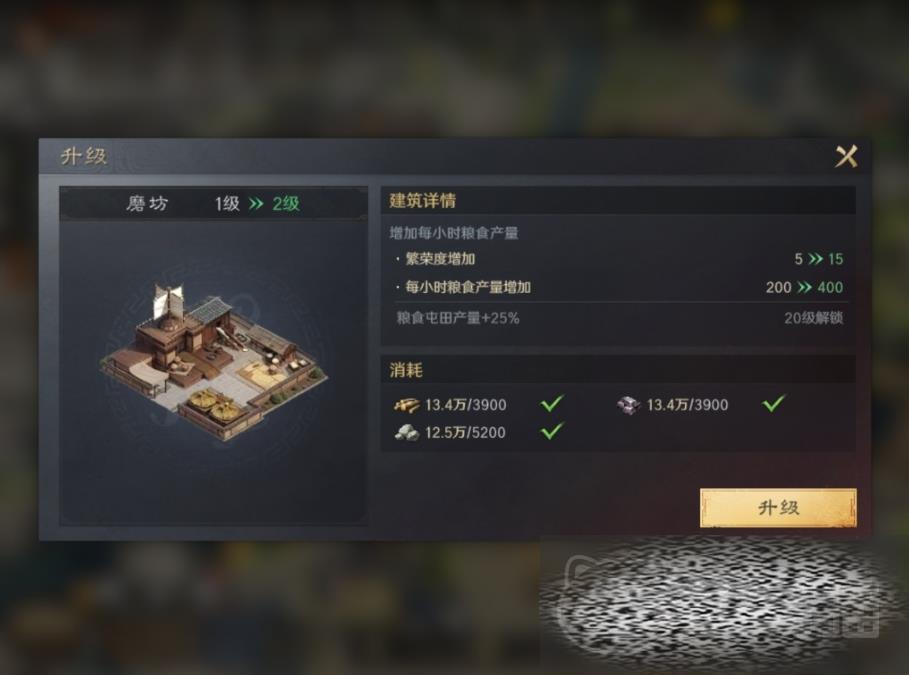Screen dimensions: 909x675
Task: Click the 每小时粮食产量增加 row
Action: pos(618,287)
